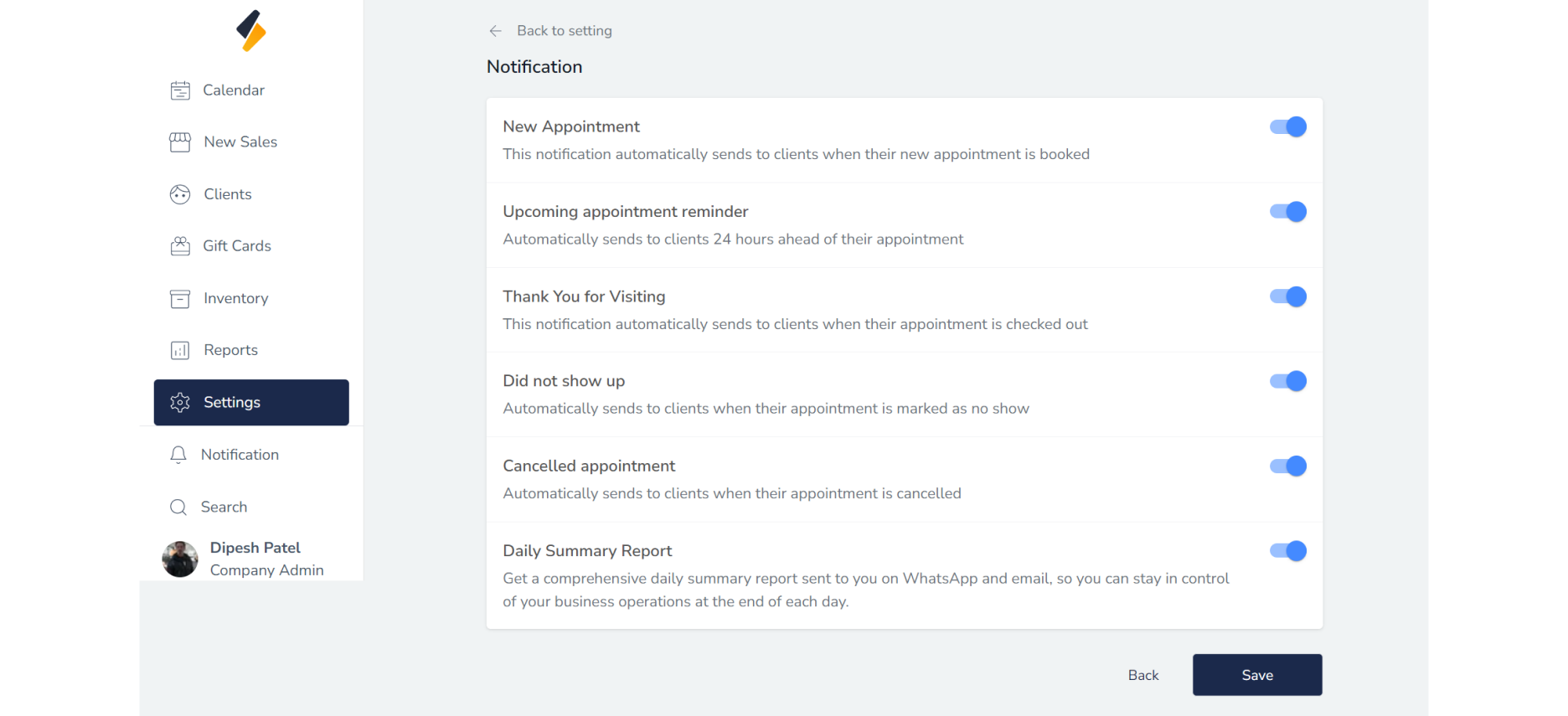Save the notification settings

[1257, 675]
